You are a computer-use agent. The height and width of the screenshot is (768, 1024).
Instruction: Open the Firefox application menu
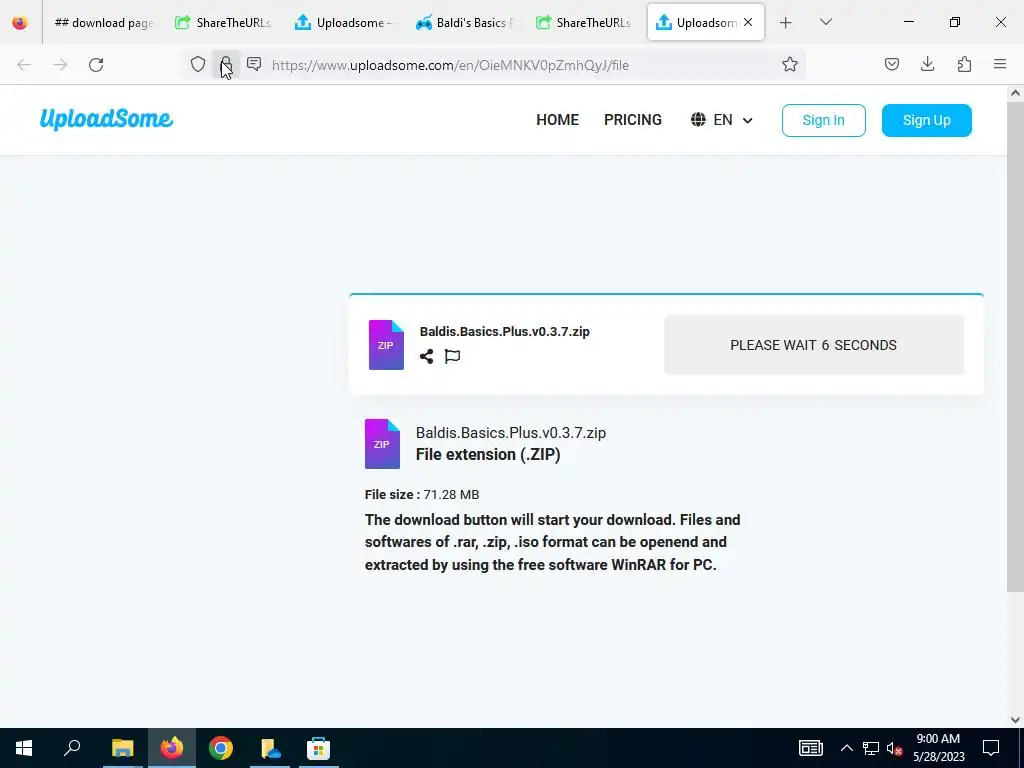point(1000,64)
